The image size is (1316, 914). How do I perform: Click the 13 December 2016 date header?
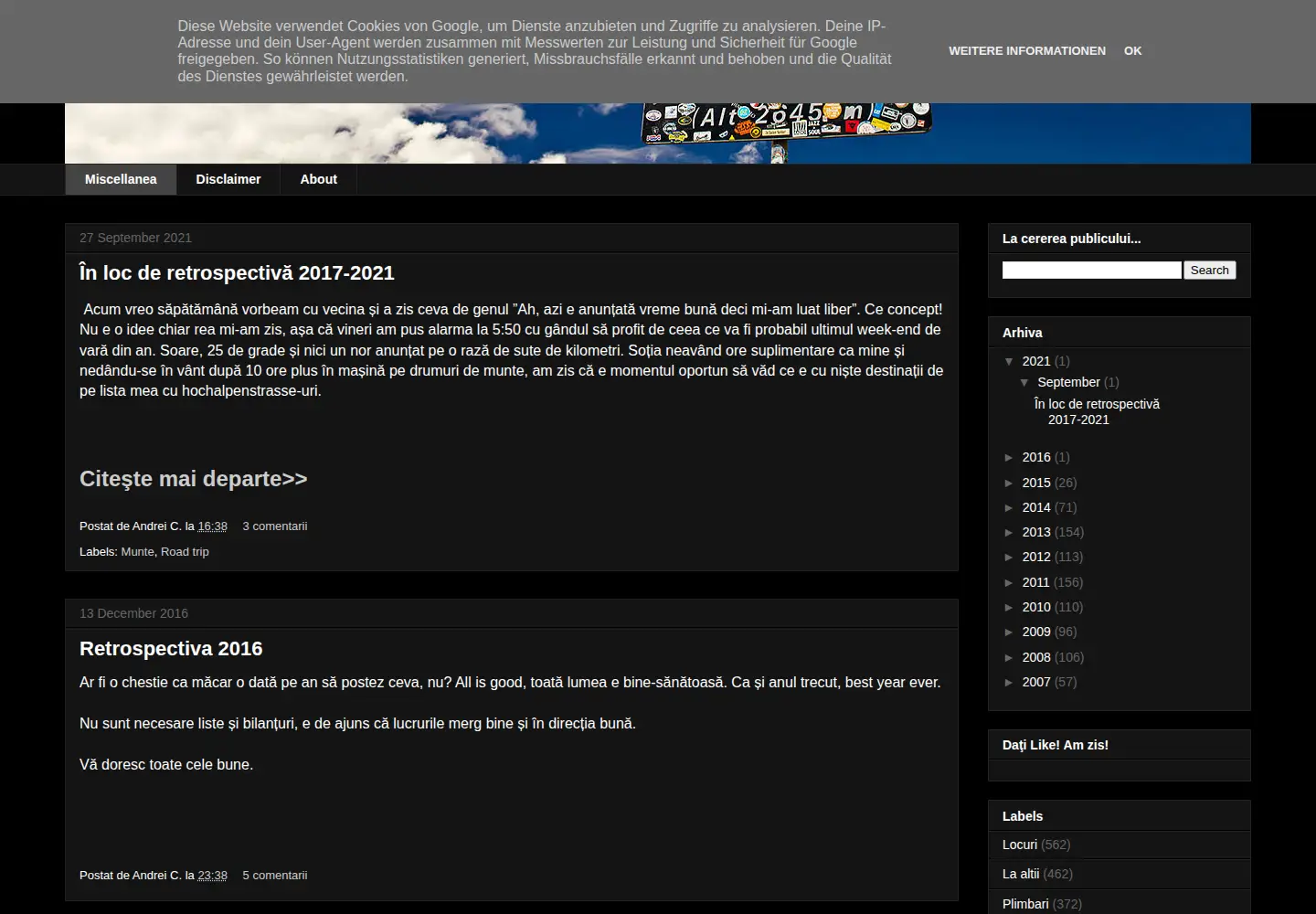133,613
